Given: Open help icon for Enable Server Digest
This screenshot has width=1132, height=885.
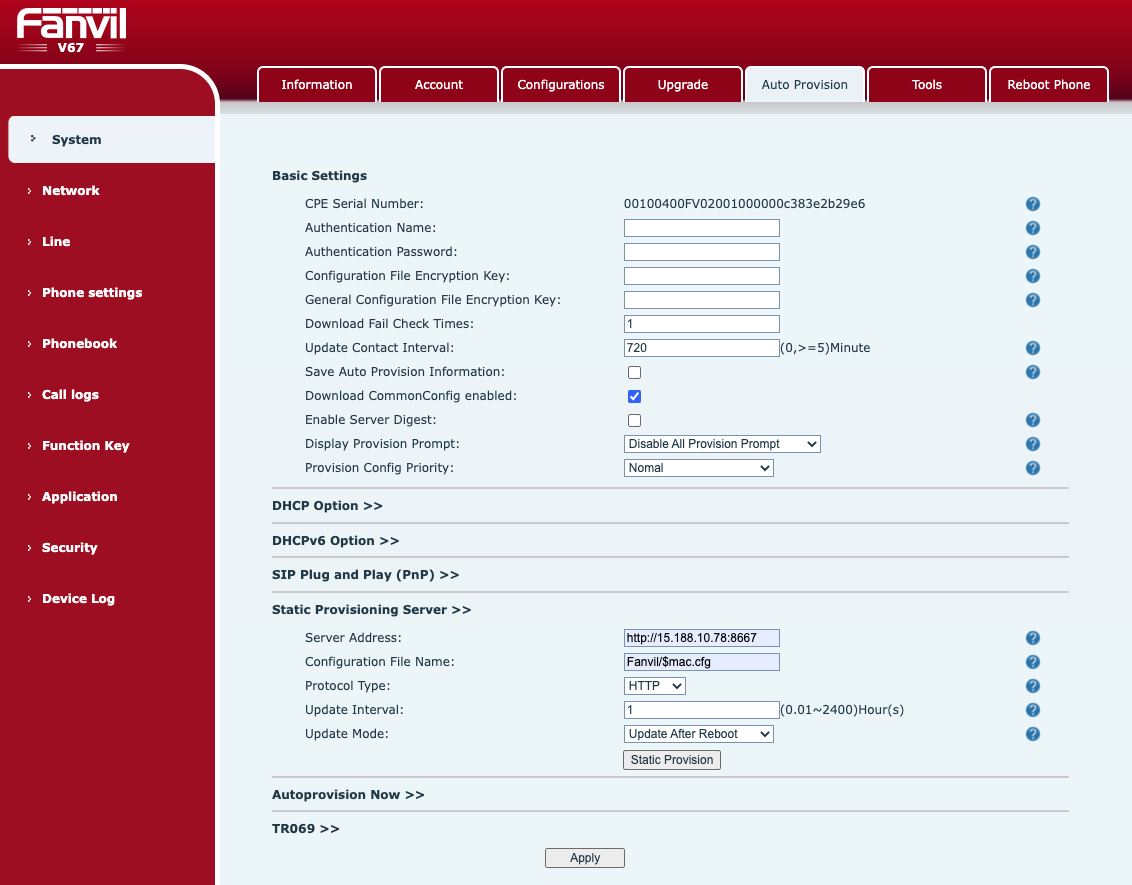Looking at the screenshot, I should click(1032, 420).
